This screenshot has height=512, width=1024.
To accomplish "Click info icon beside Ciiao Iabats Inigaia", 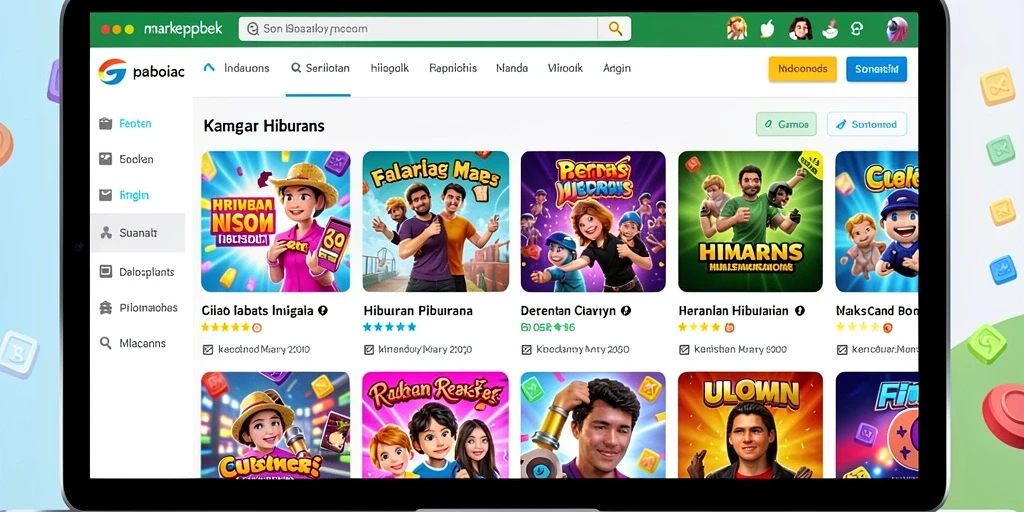I will (x=322, y=311).
